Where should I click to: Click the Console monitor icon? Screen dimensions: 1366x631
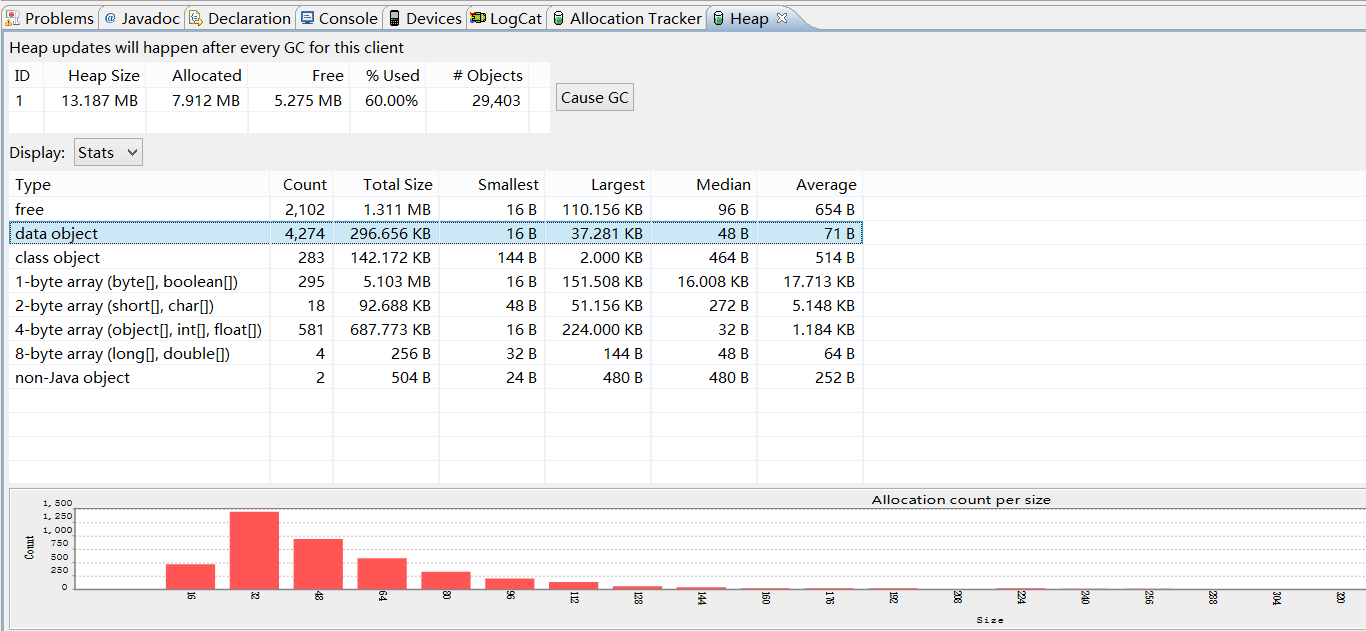(x=307, y=18)
